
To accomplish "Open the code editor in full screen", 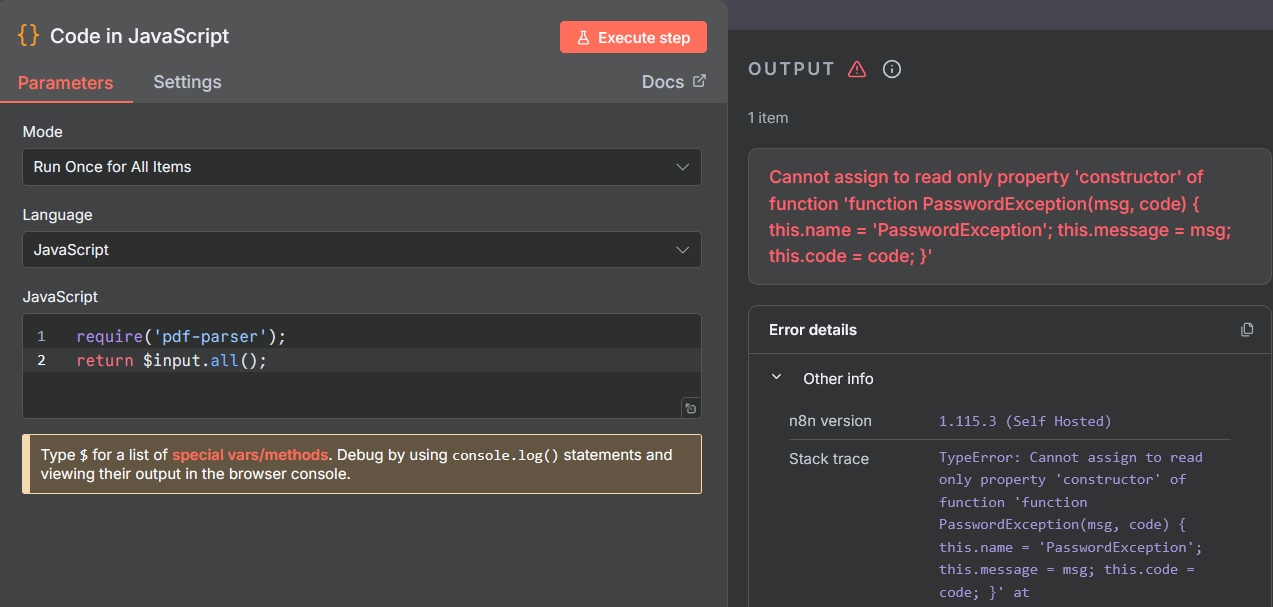I will tap(690, 407).
